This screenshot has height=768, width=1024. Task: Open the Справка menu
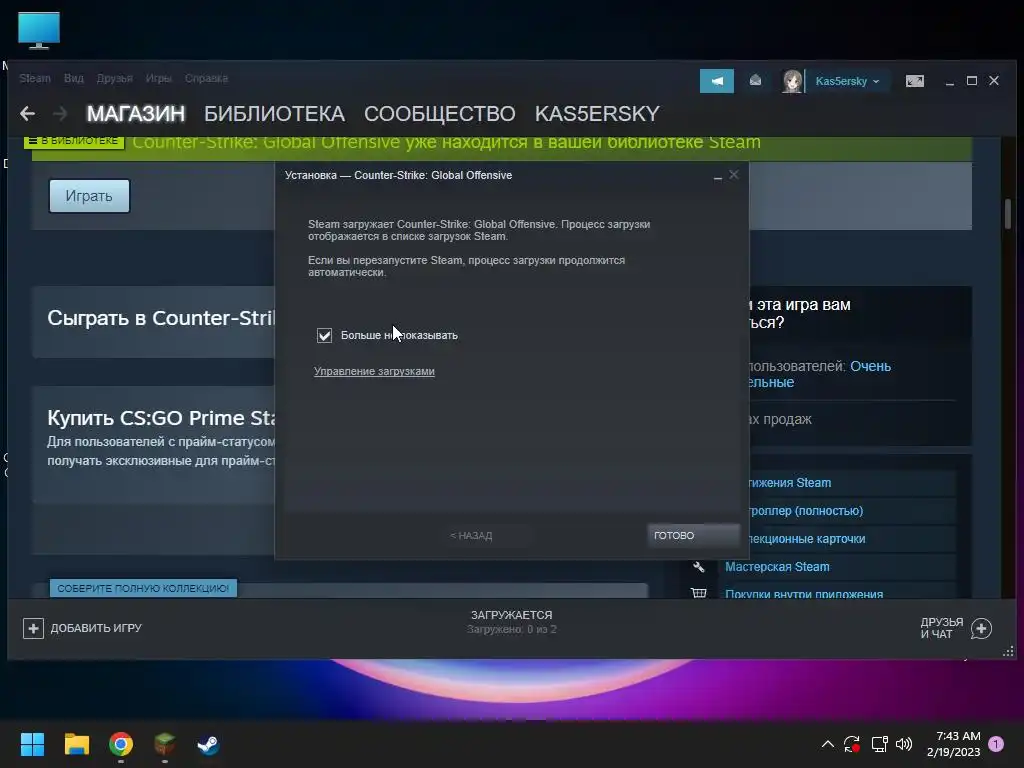click(206, 78)
